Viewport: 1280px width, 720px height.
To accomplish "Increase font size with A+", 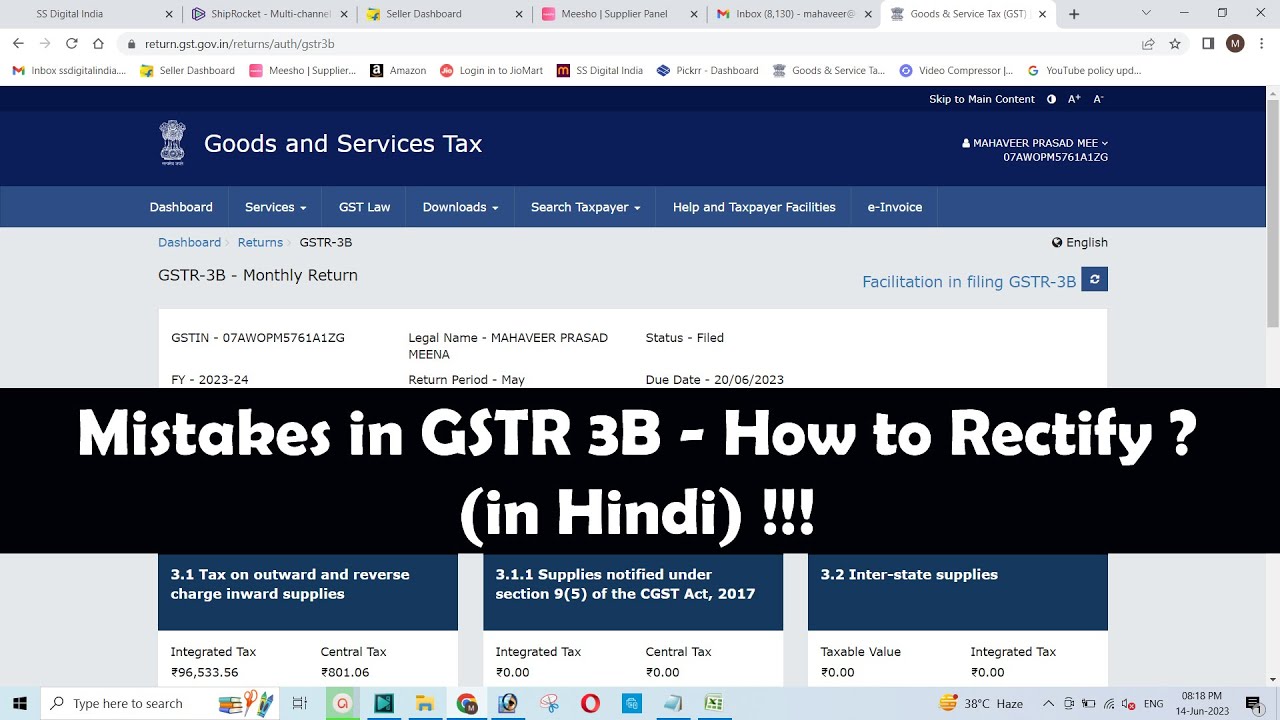I will (1074, 99).
